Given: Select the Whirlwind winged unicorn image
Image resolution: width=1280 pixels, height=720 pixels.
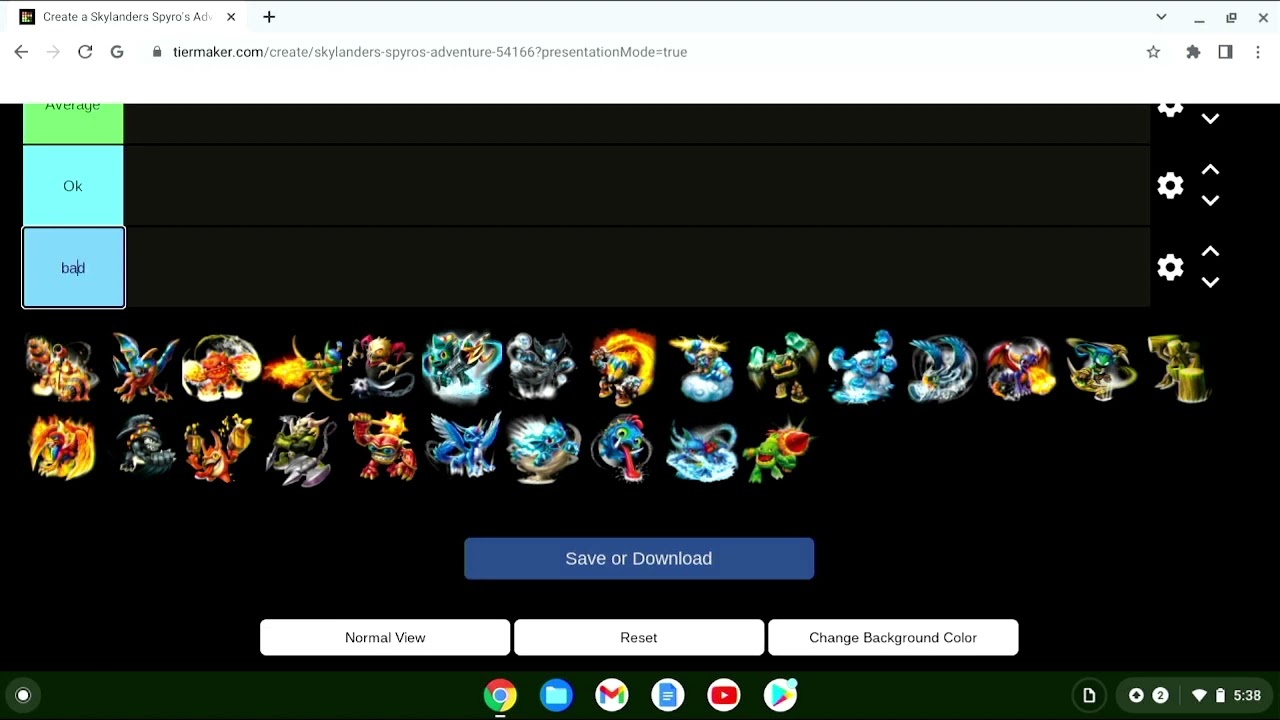Looking at the screenshot, I should [x=462, y=448].
